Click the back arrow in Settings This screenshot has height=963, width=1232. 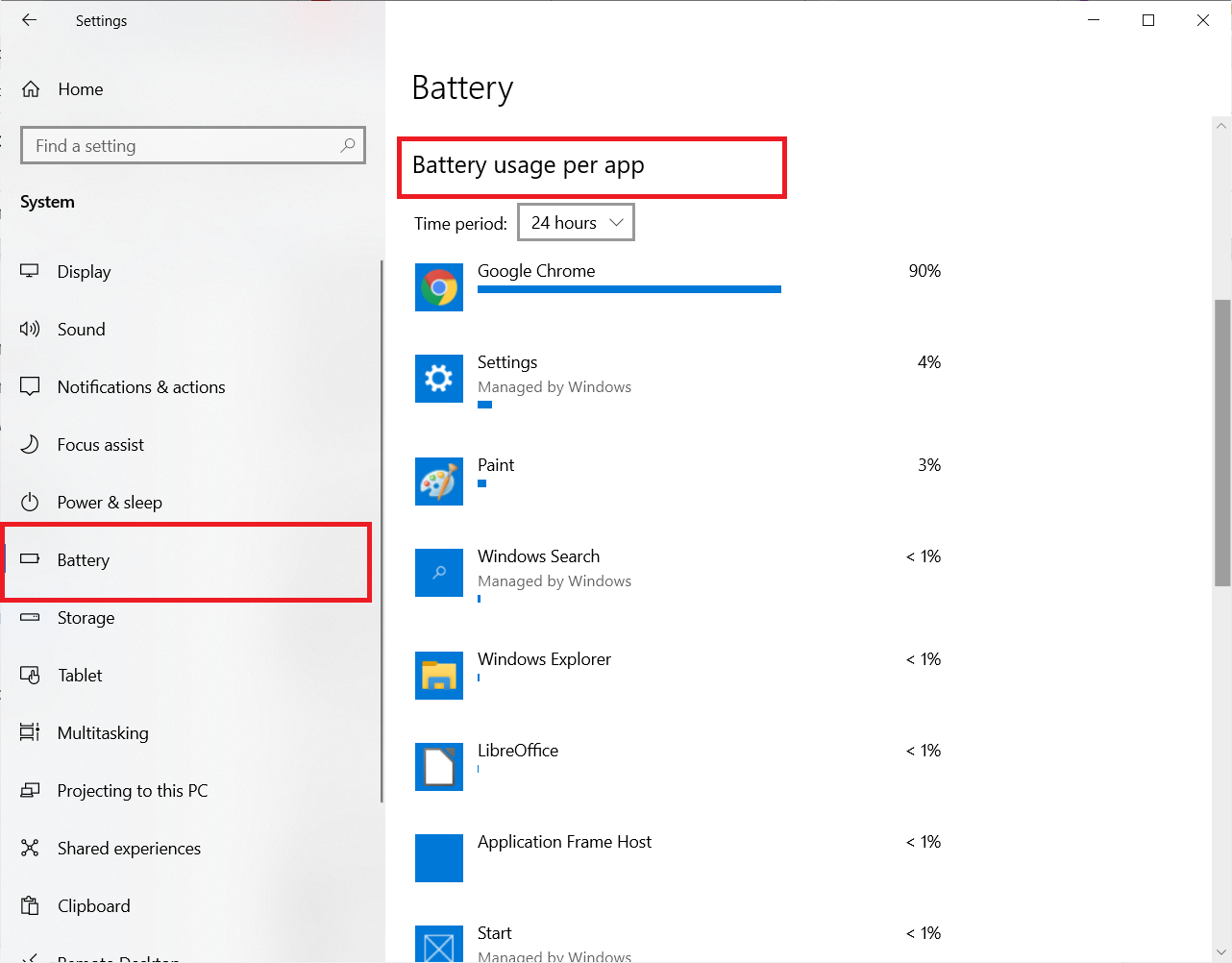[x=30, y=20]
